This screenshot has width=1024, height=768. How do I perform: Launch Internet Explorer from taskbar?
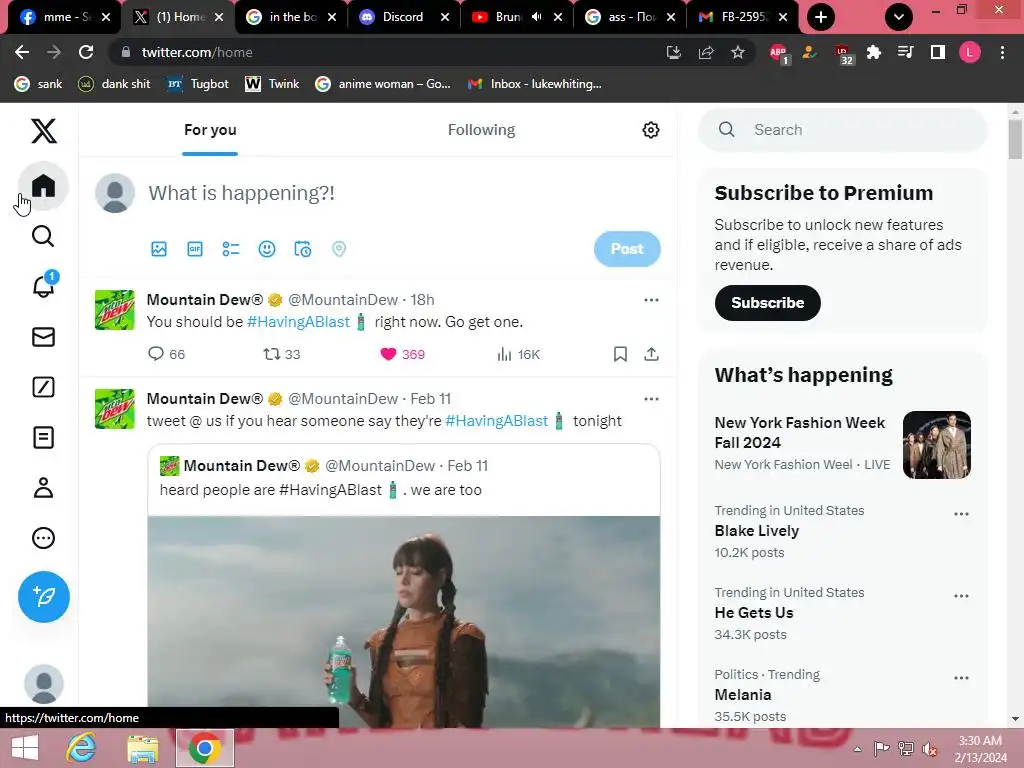pyautogui.click(x=81, y=748)
